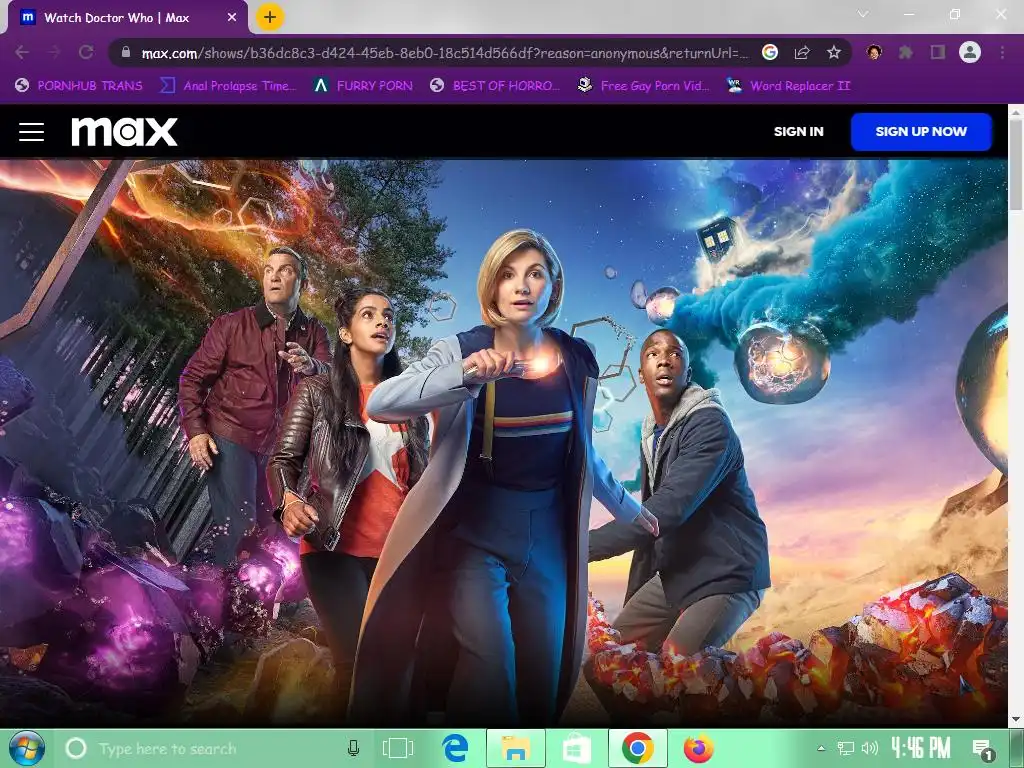The height and width of the screenshot is (768, 1024).
Task: Launch Microsoft Edge from taskbar
Action: click(x=455, y=748)
